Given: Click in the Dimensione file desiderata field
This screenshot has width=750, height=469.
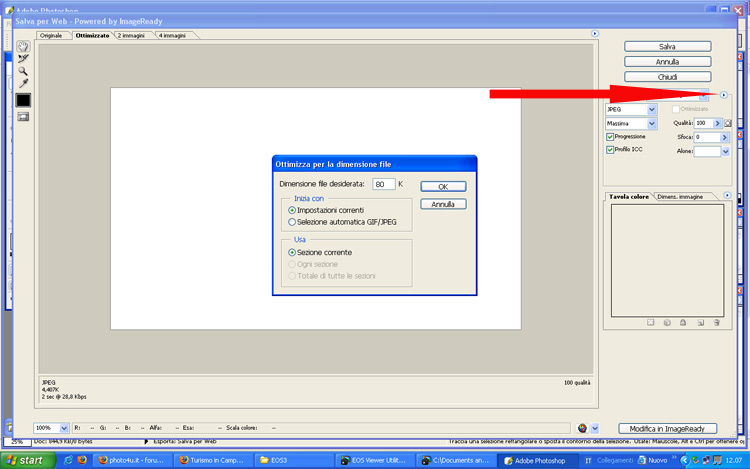Looking at the screenshot, I should [x=383, y=184].
